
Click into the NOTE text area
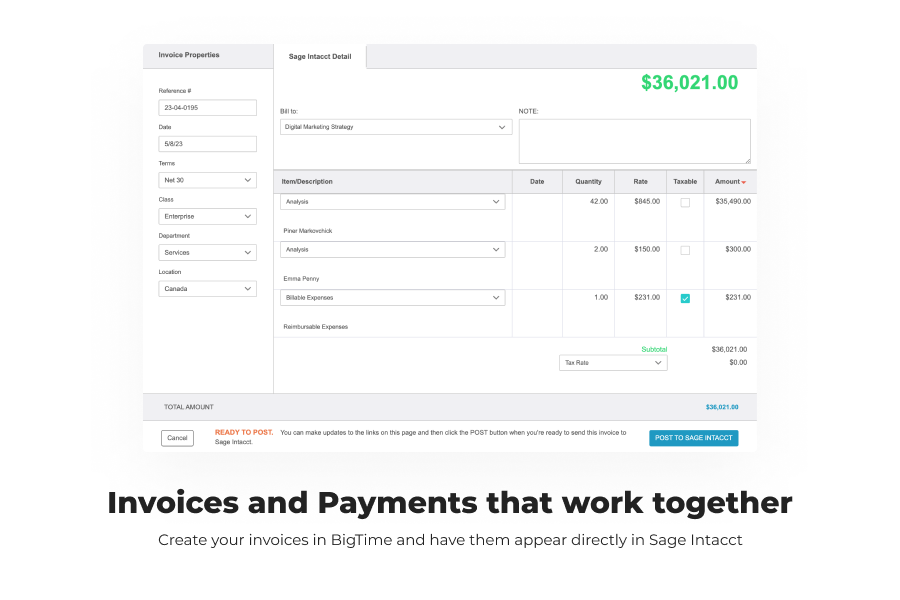click(634, 141)
